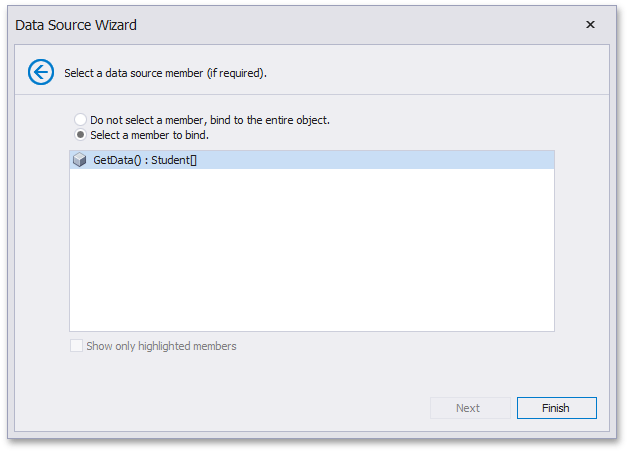Choose the "Do not select a member" radio button
630x454 pixels.
click(80, 120)
